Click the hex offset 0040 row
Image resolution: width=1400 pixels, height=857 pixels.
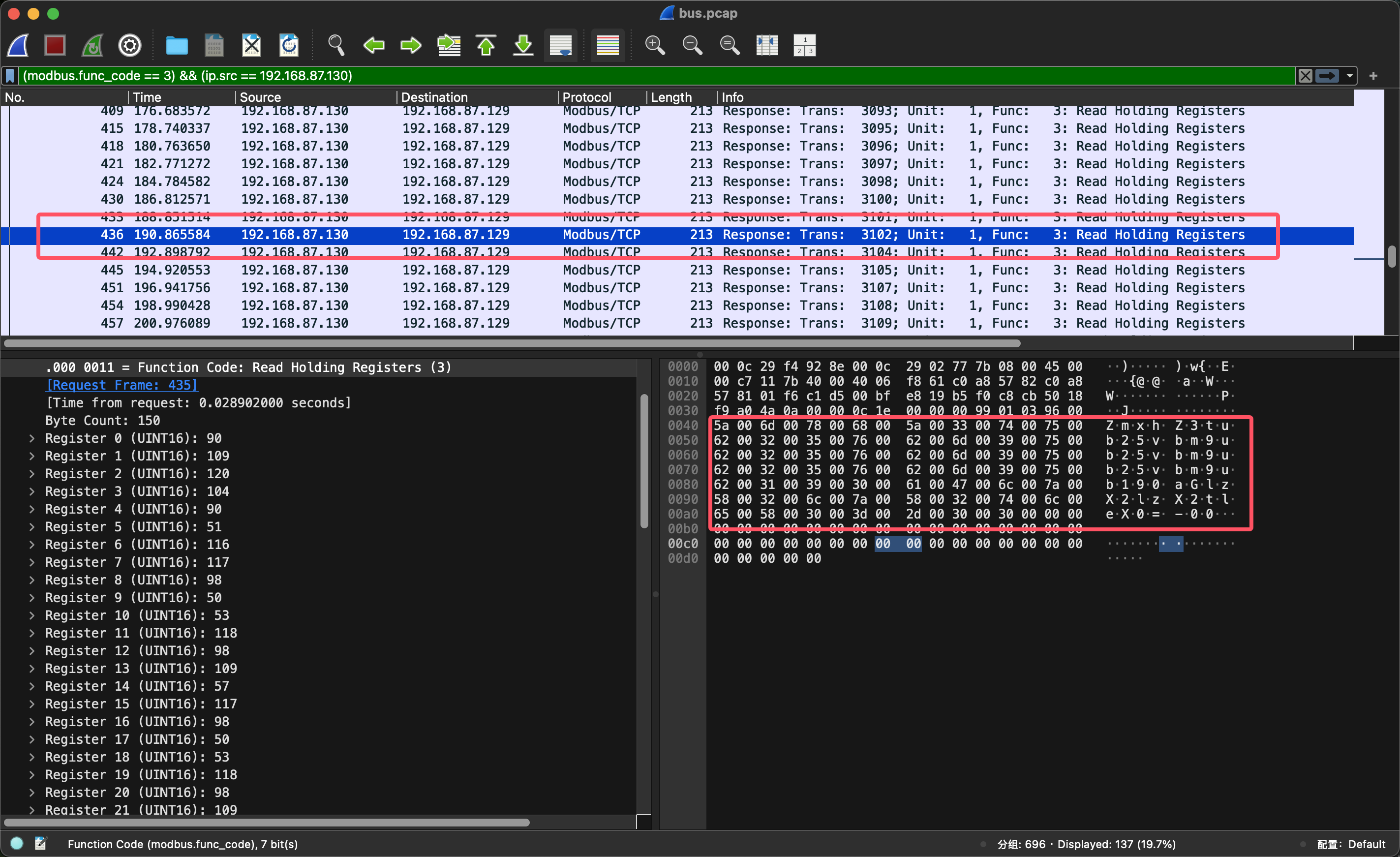click(x=683, y=425)
